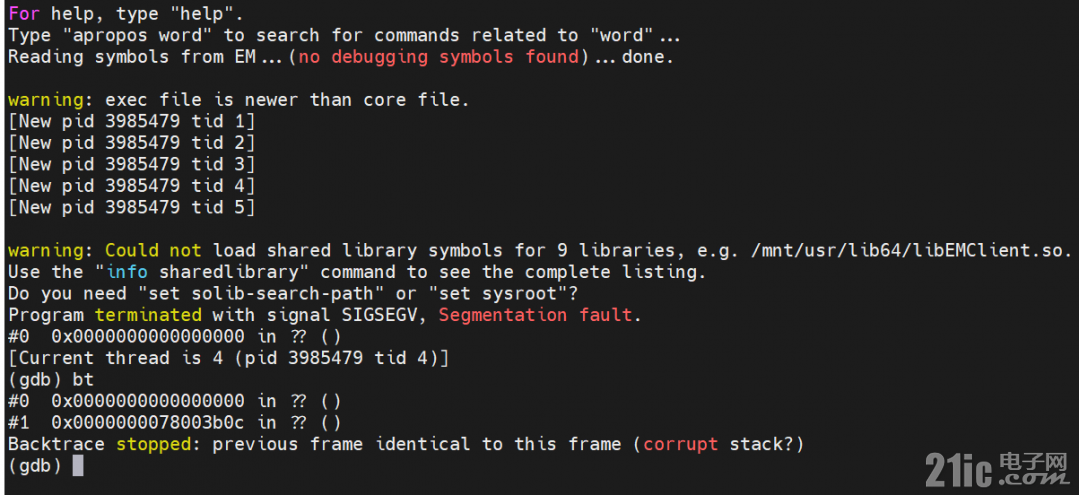Click the yellow 'warning' on exec file line
The width and height of the screenshot is (1079, 495).
(45, 100)
